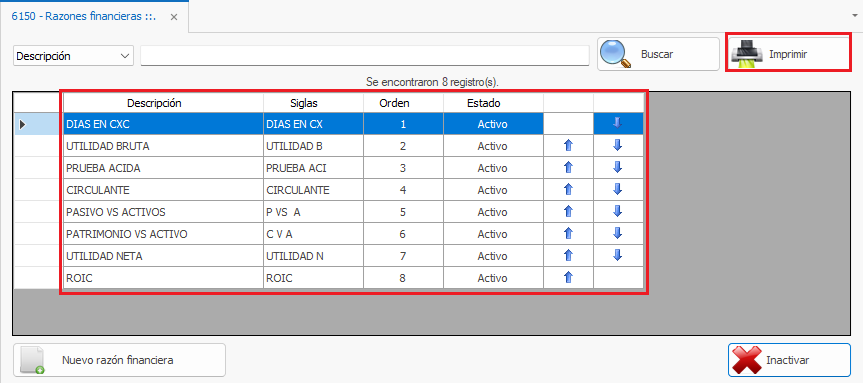Select the CIRCULANTE description cell
The height and width of the screenshot is (385, 863).
(x=163, y=190)
